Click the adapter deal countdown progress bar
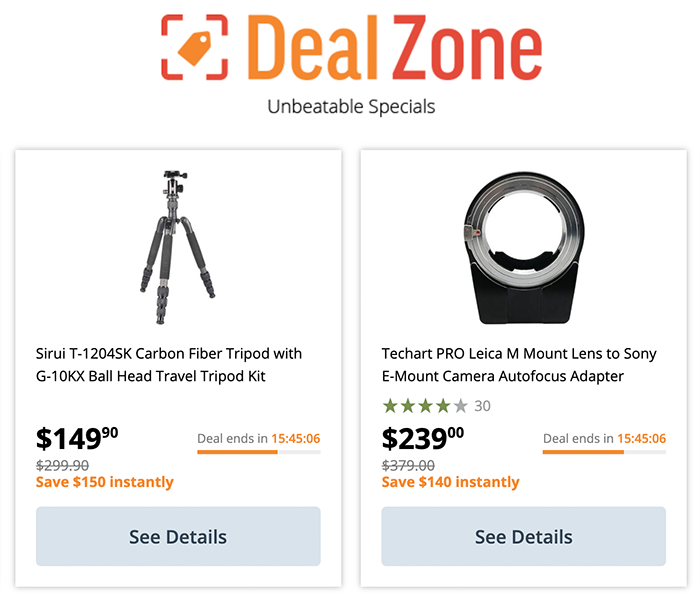The image size is (700, 597). pos(604,452)
